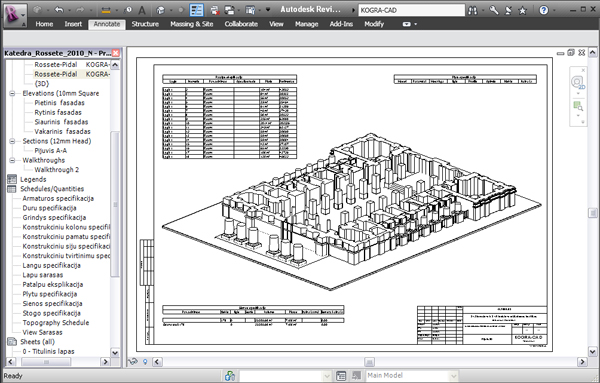600x383 pixels.
Task: Collapse the Sections (12mm Head) node
Action: point(12,141)
